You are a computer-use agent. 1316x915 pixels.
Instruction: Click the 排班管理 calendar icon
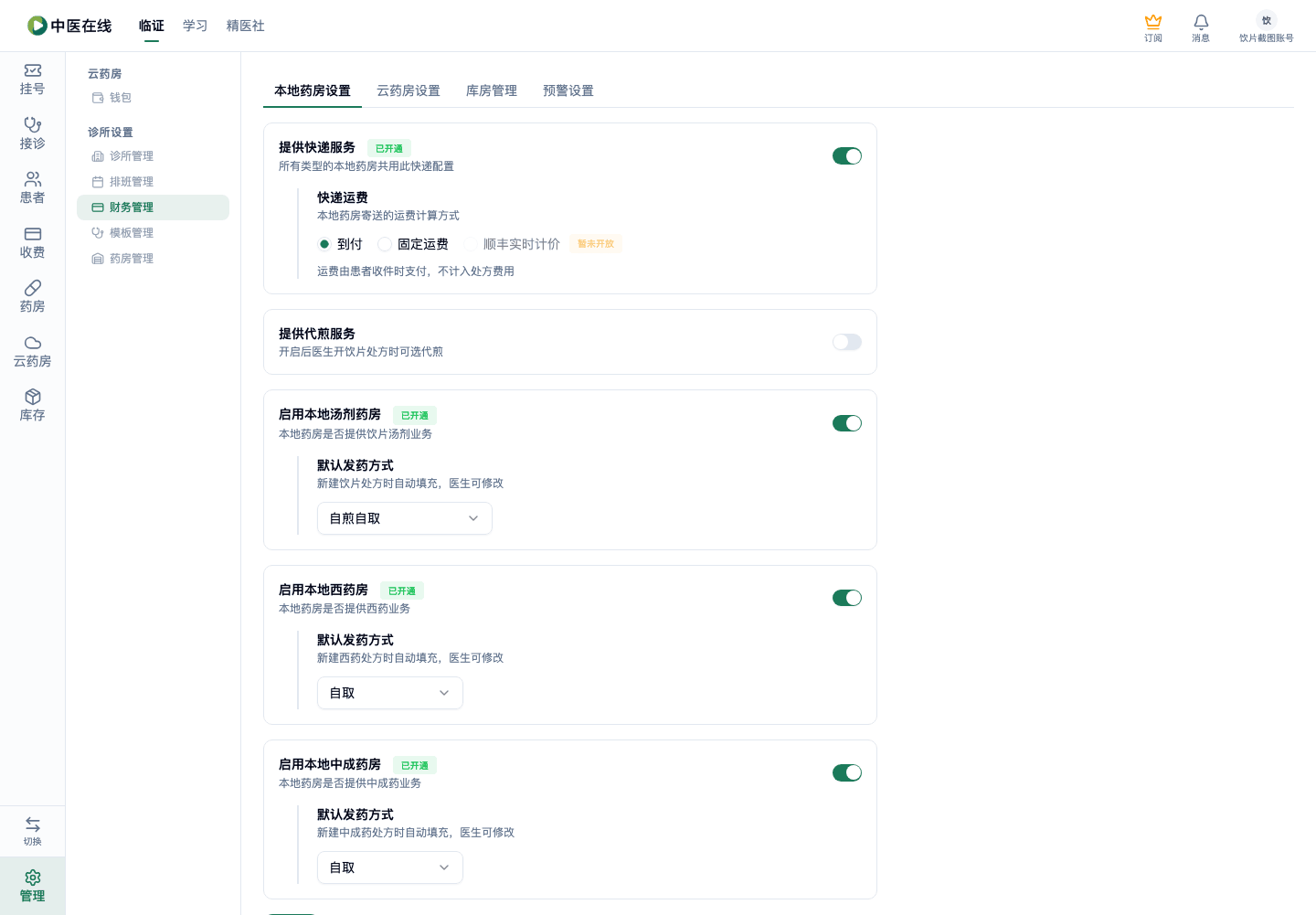98,182
